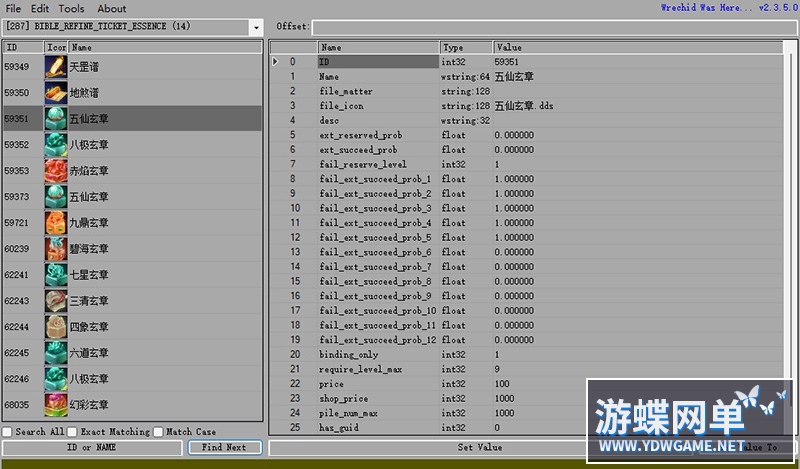Click the Value column header in properties grid
800x469 pixels.
[x=638, y=47]
